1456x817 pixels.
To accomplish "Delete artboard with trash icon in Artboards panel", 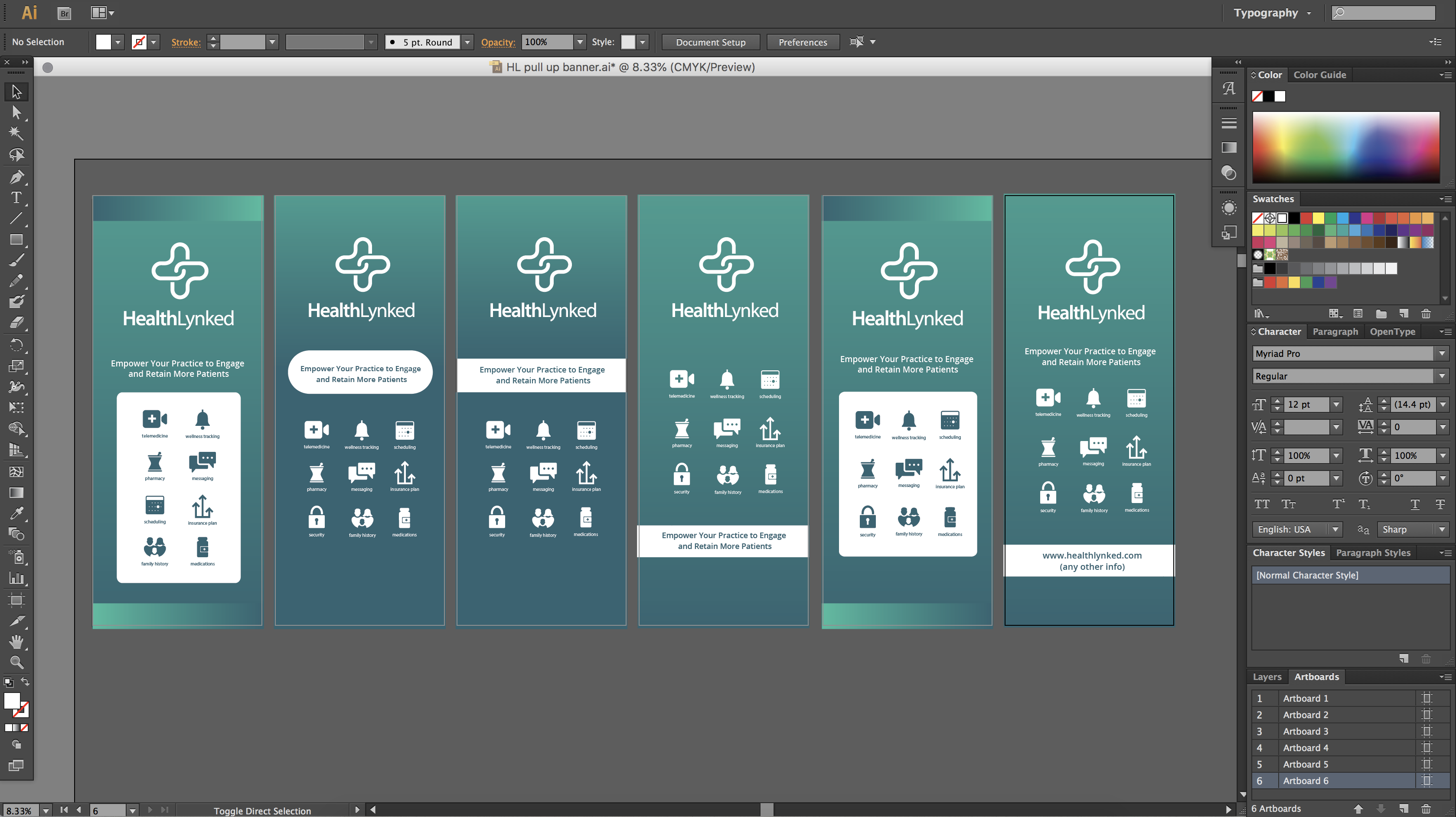I will (x=1426, y=809).
